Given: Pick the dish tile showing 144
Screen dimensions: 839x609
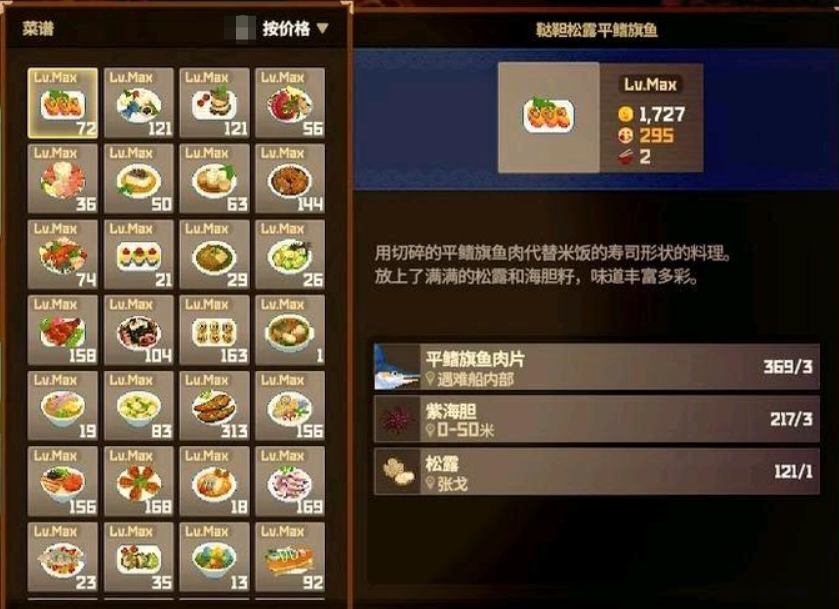Looking at the screenshot, I should pos(290,178).
